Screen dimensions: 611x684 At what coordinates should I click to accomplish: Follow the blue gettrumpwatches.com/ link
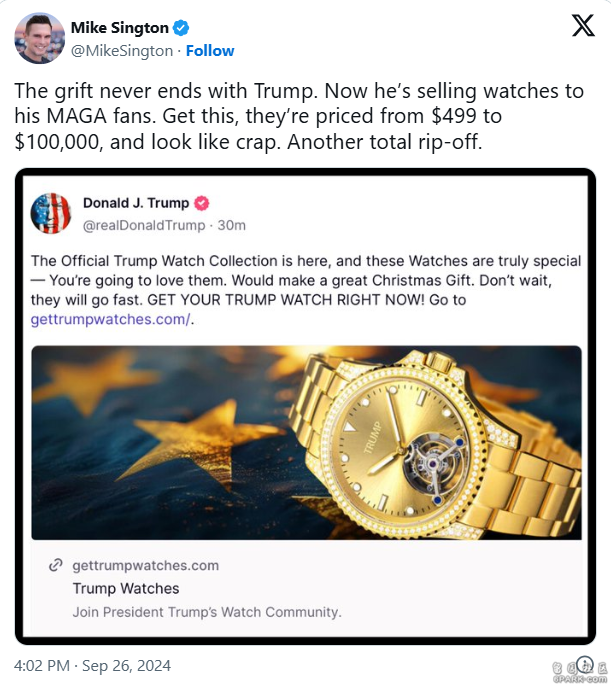coord(112,320)
